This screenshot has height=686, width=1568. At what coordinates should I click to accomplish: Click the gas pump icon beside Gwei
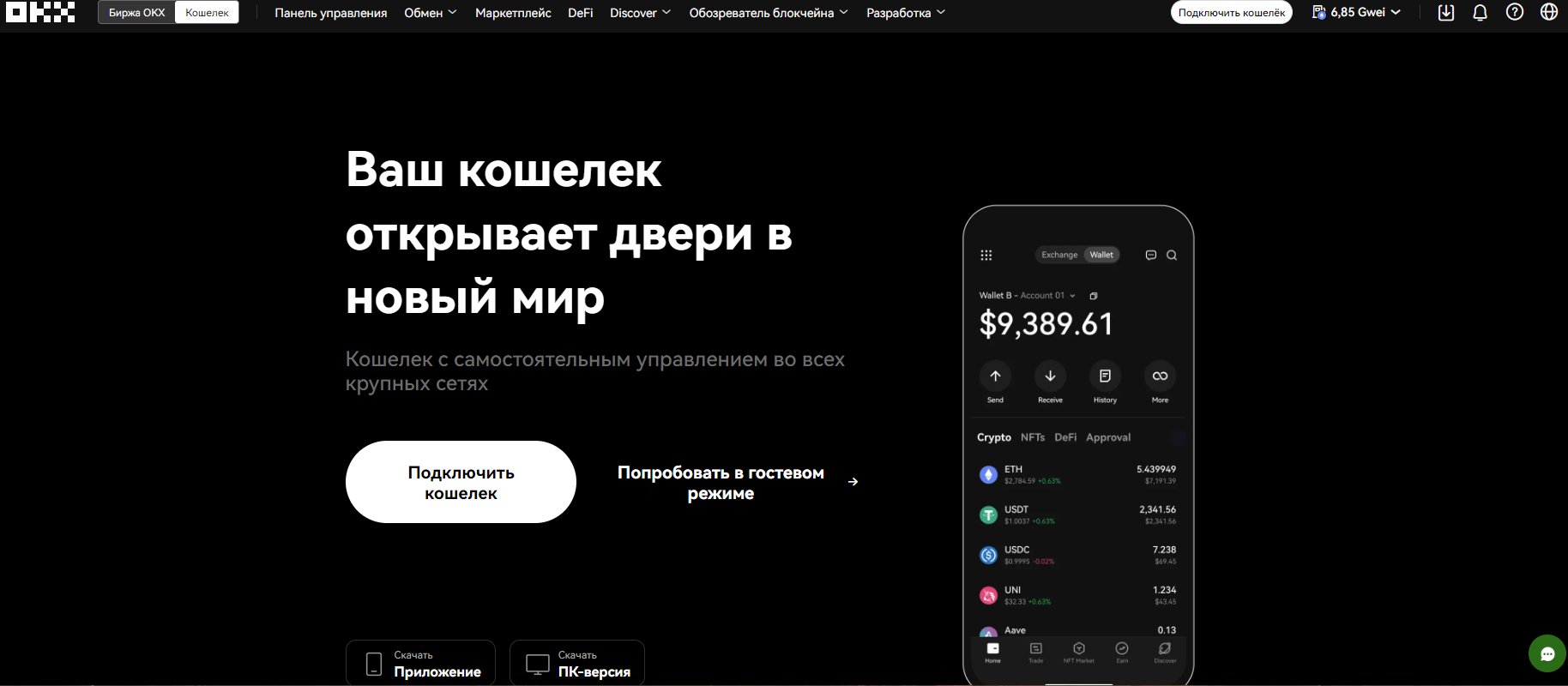pyautogui.click(x=1319, y=12)
